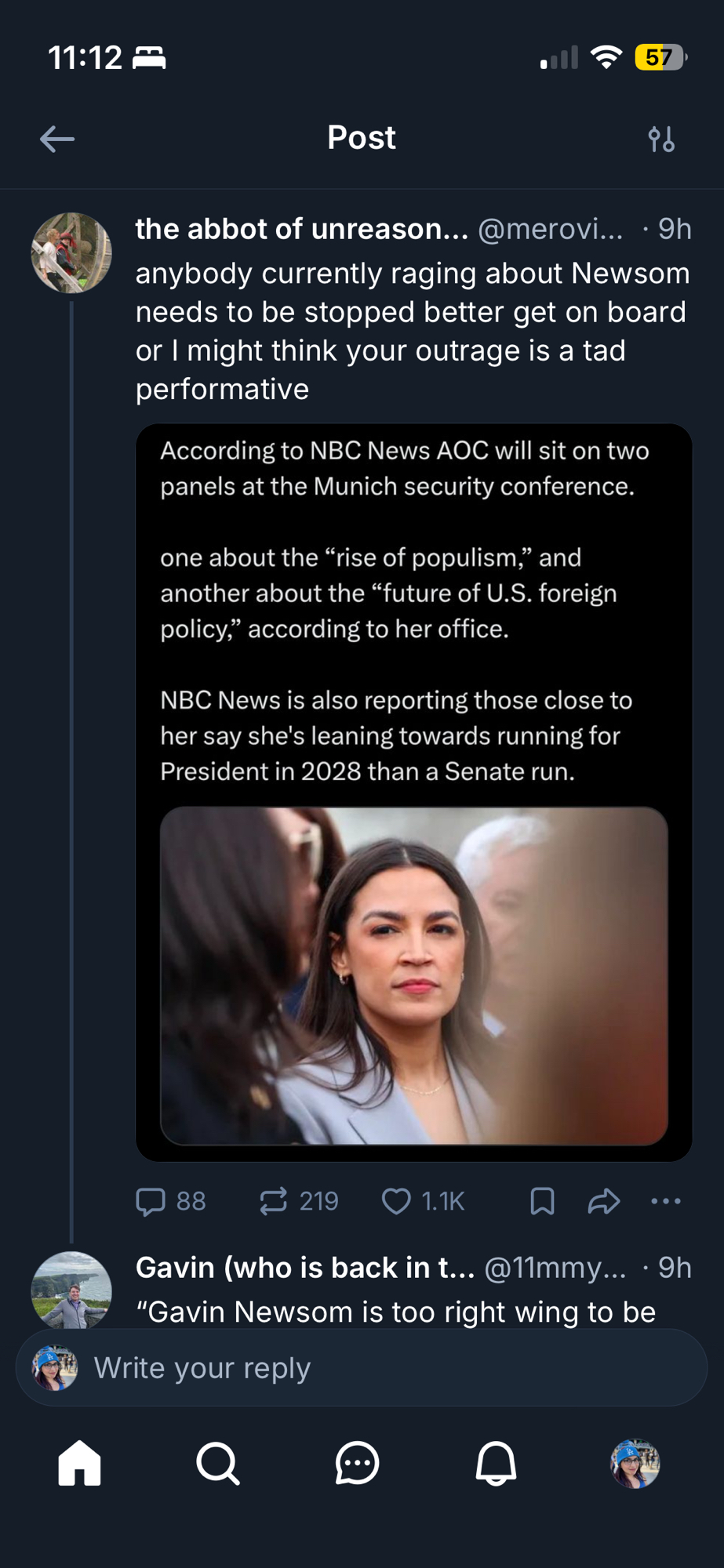Share the post via arrow icon
The height and width of the screenshot is (1568, 724).
[x=604, y=1201]
